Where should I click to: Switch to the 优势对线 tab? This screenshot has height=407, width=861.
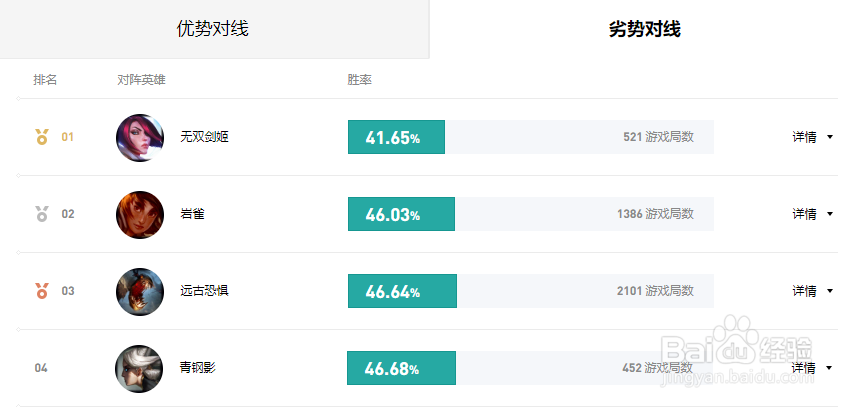tap(214, 29)
